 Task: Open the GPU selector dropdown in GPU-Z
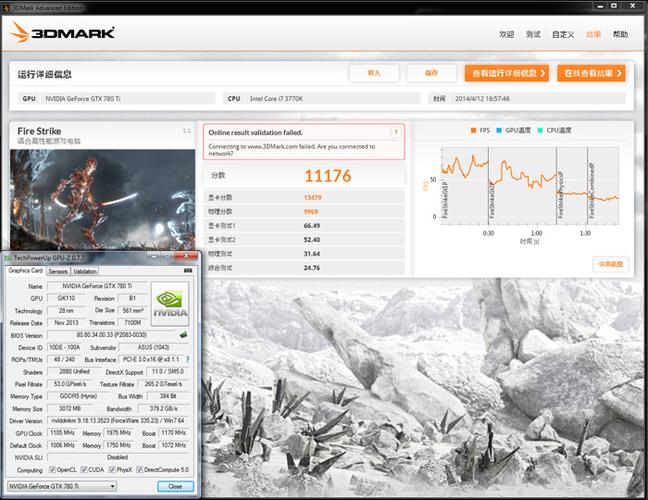point(62,486)
